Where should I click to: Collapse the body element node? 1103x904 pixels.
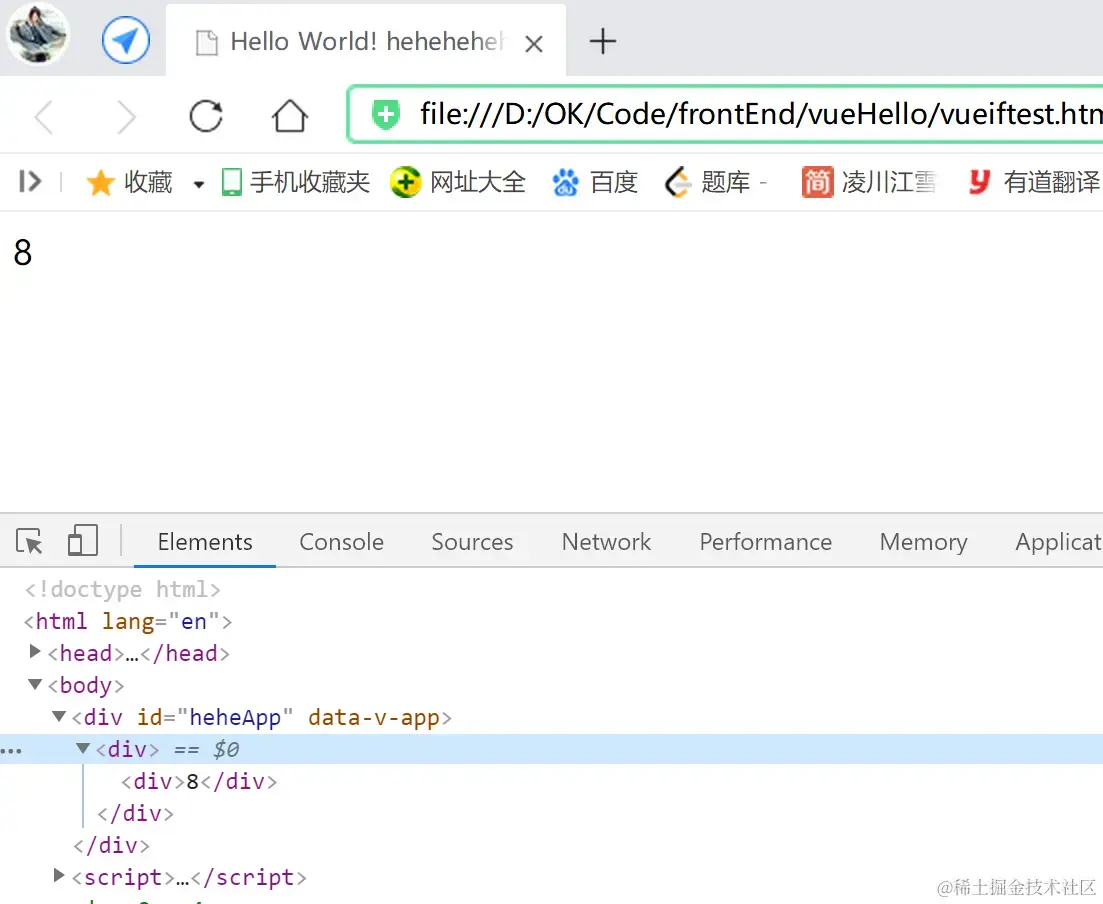34,684
